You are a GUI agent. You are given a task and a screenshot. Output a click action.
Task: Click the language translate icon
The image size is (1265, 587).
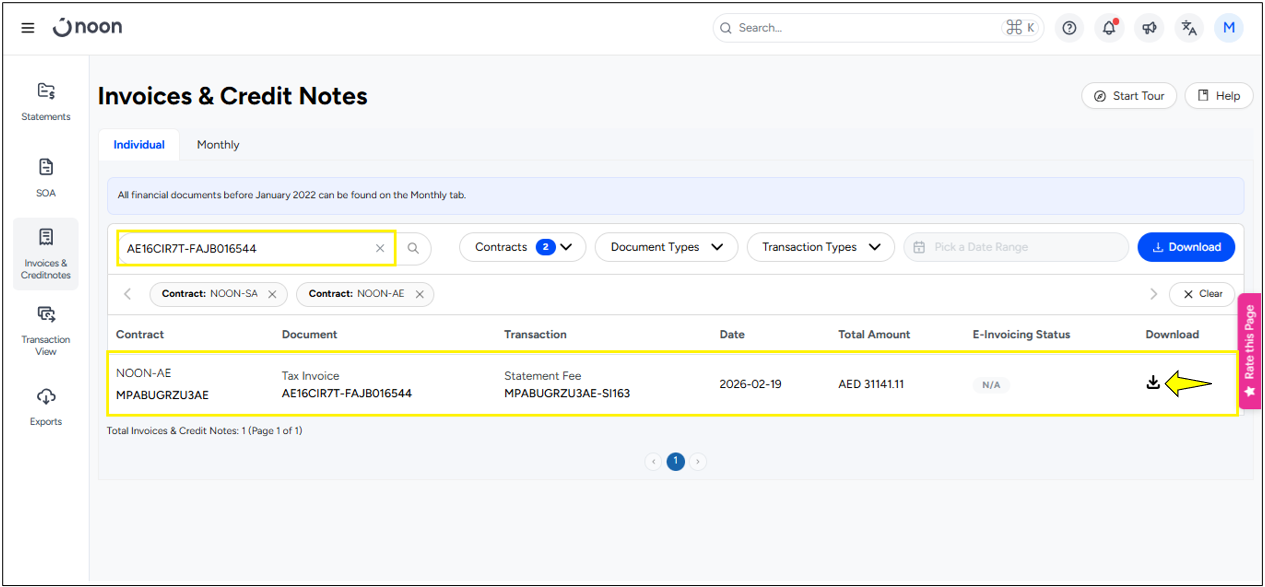pyautogui.click(x=1189, y=28)
